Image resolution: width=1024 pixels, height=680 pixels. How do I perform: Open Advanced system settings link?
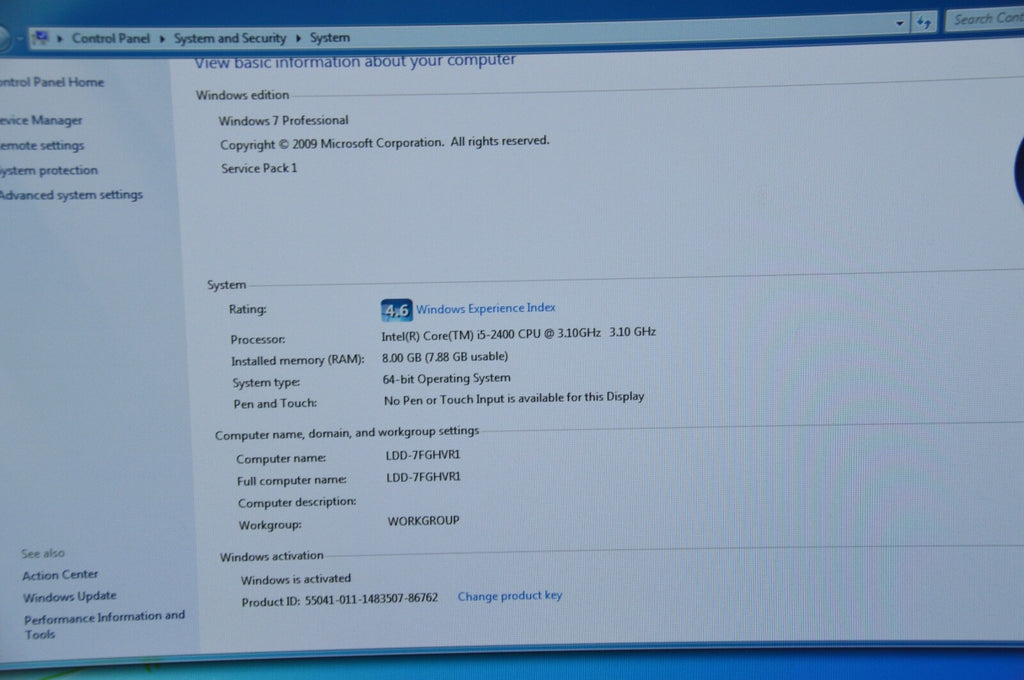click(71, 195)
